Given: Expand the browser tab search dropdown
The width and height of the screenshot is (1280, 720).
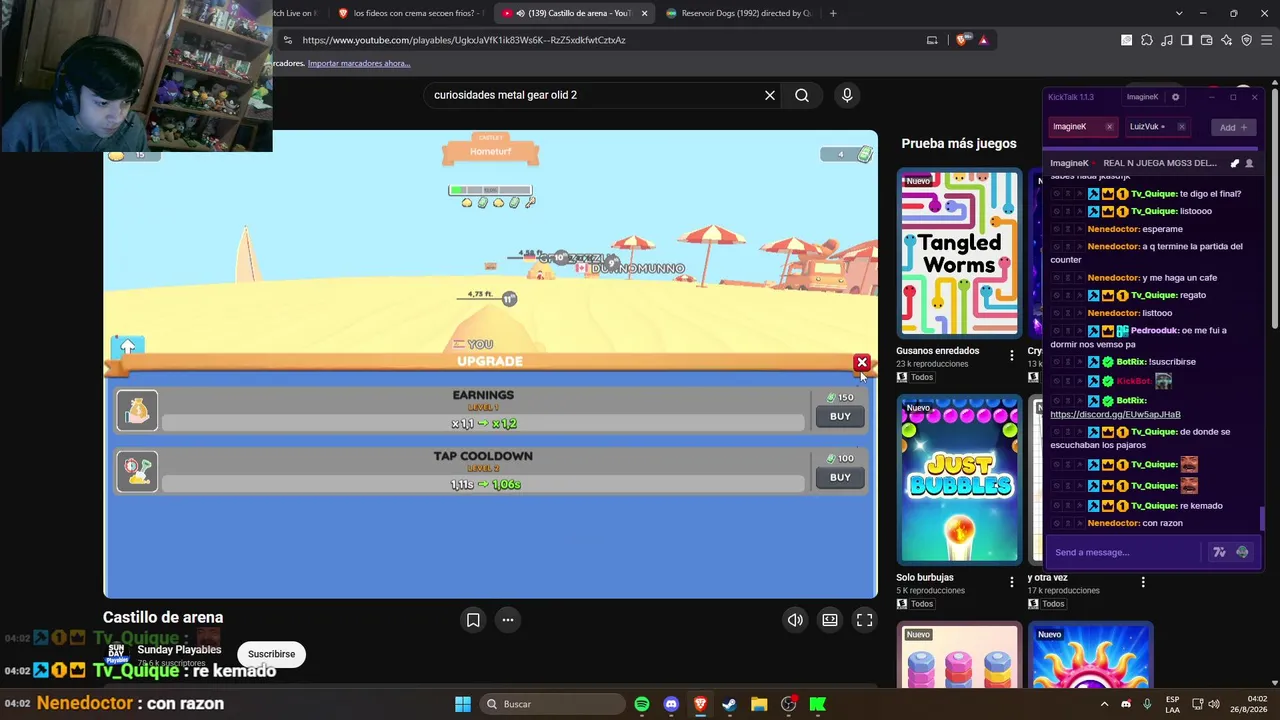Looking at the screenshot, I should coord(1179,13).
